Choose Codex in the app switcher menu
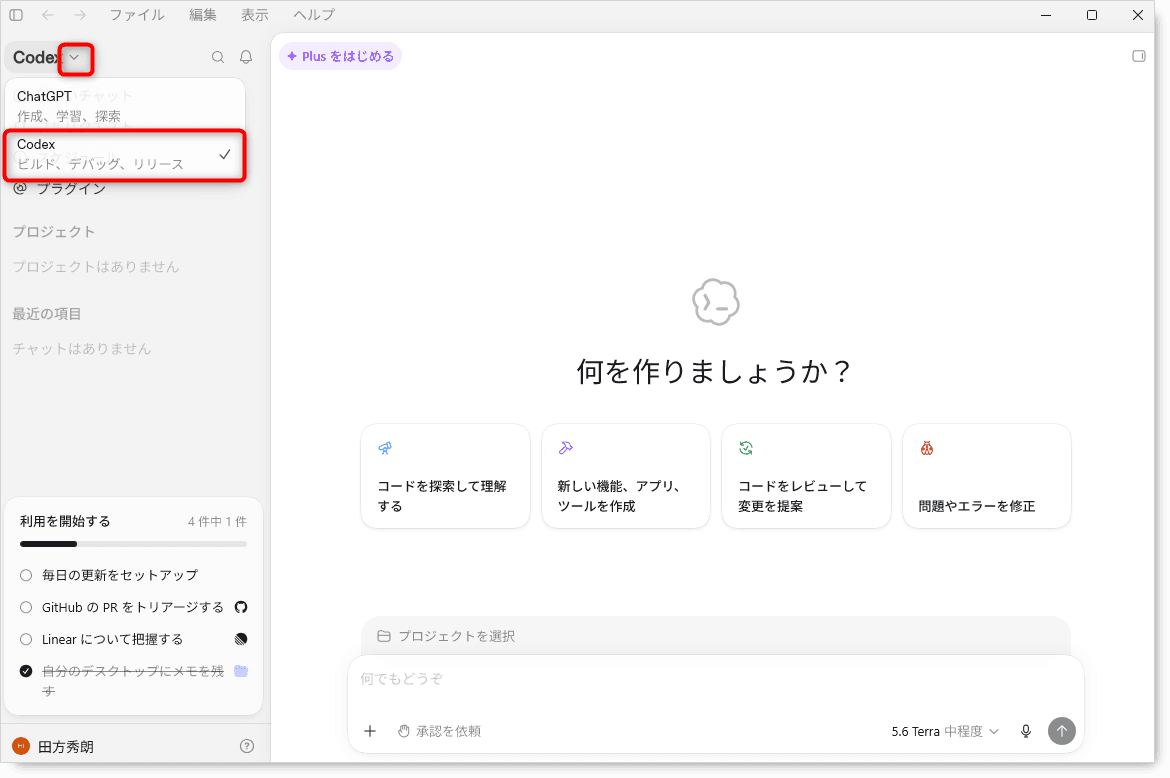This screenshot has width=1170, height=778. pyautogui.click(x=125, y=154)
